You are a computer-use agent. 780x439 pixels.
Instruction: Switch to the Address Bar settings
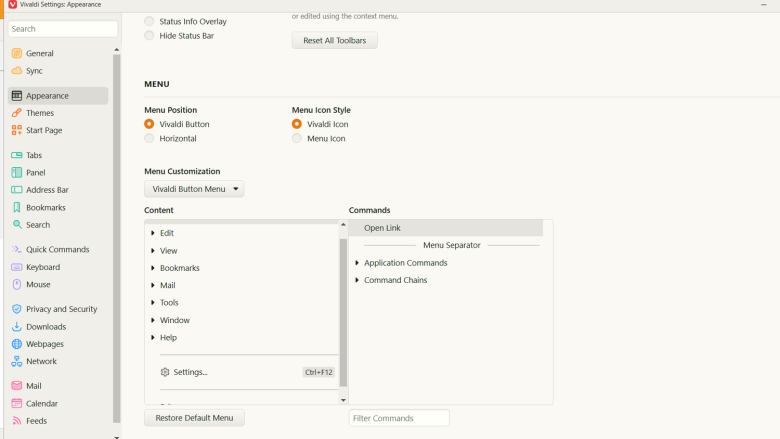[x=47, y=190]
